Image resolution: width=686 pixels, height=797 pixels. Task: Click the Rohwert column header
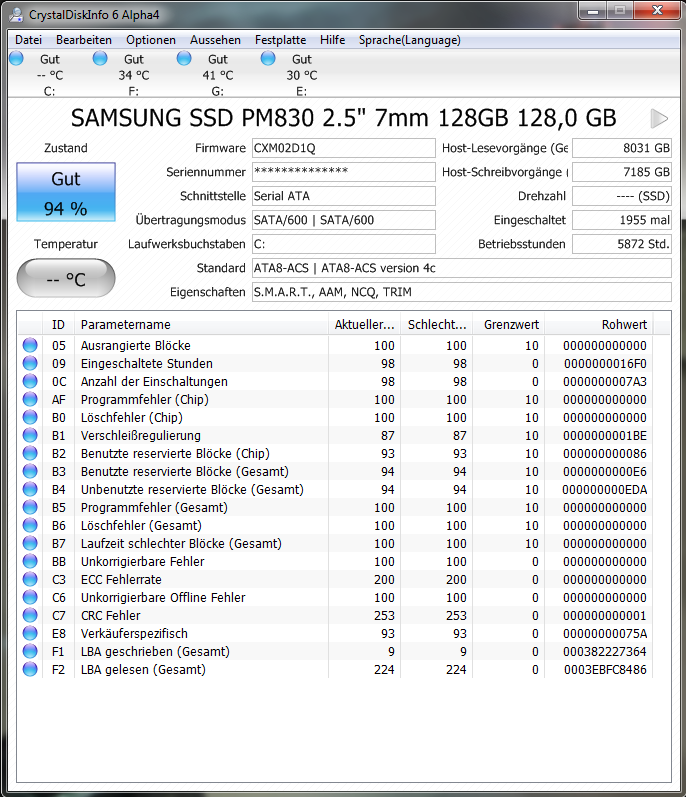(x=599, y=325)
